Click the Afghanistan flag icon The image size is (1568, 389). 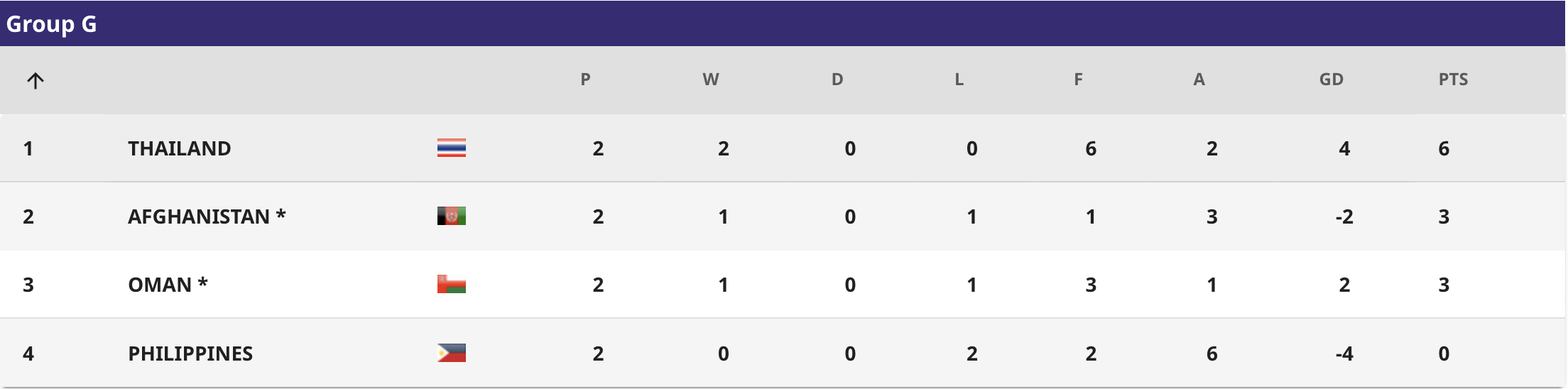[452, 216]
